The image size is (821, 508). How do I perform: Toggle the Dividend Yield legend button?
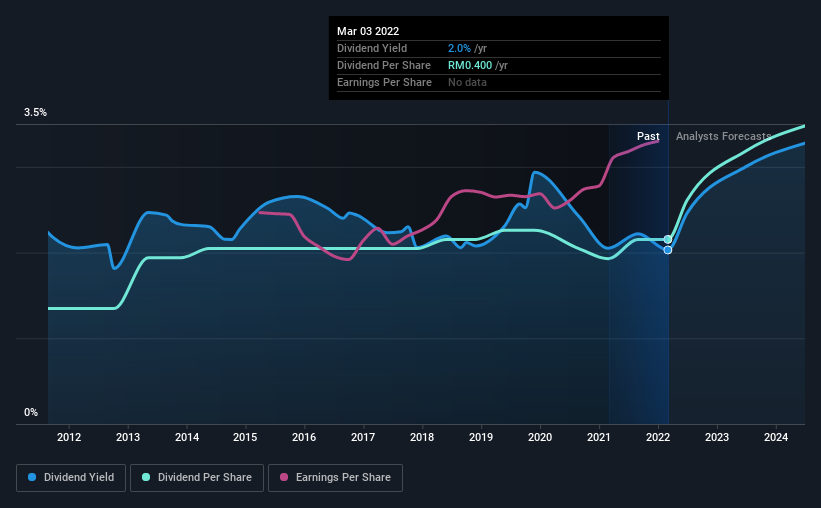pyautogui.click(x=71, y=478)
